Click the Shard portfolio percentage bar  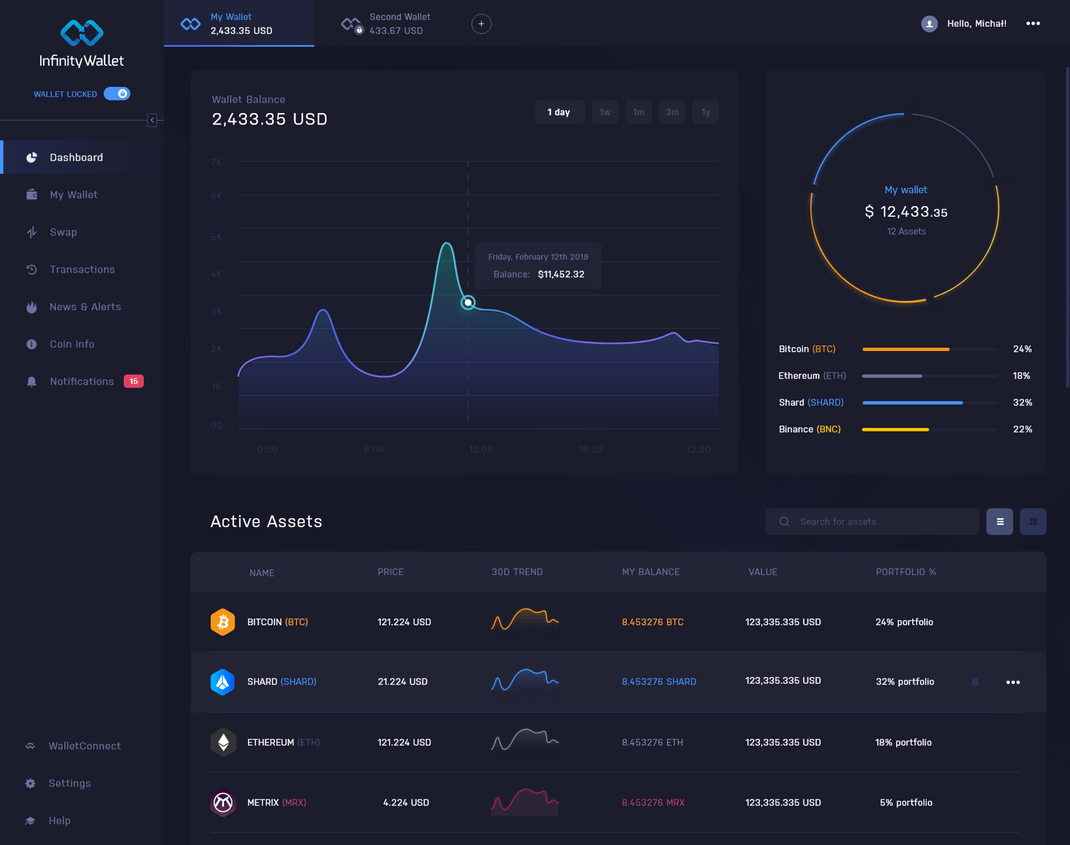tap(929, 403)
